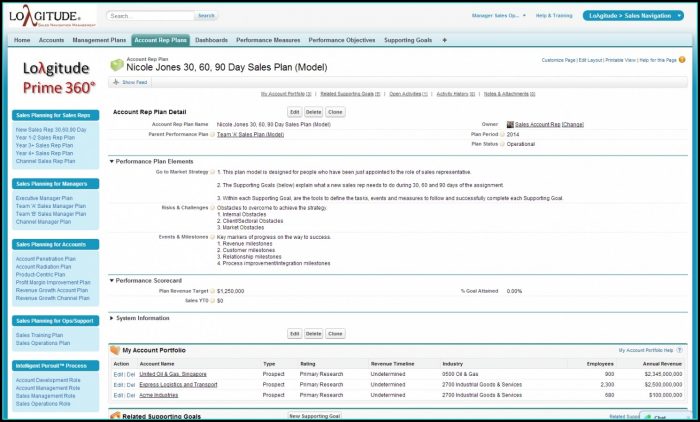The width and height of the screenshot is (700, 422).
Task: Open the Account Development Role sidebar link
Action: coord(48,380)
